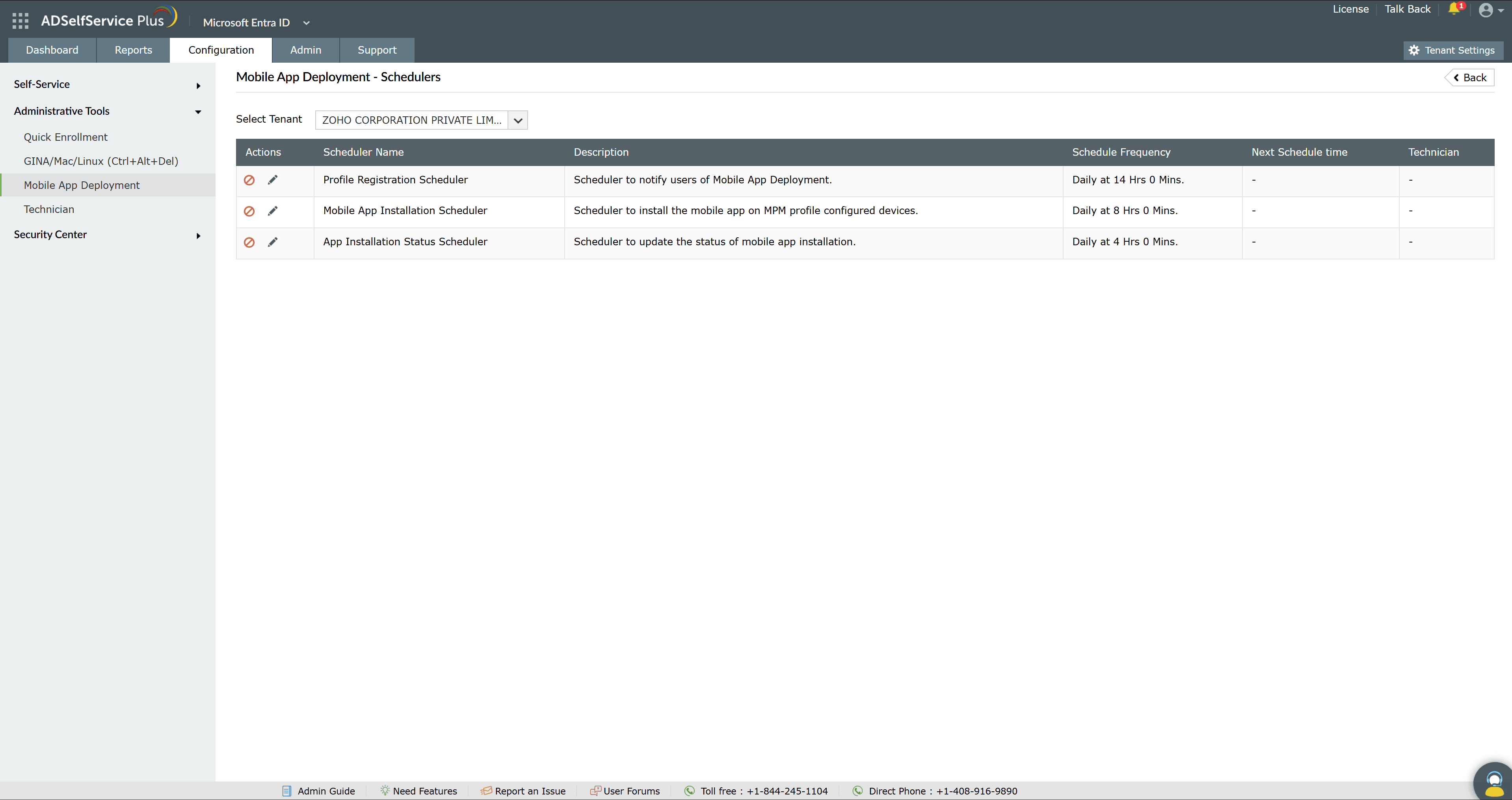Click the Talk Back link
This screenshot has height=800, width=1512.
(x=1408, y=9)
